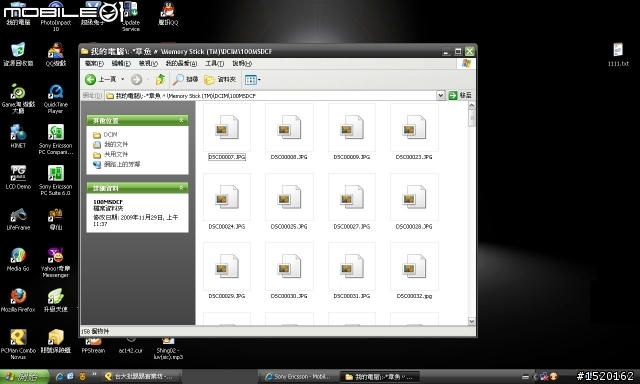The width and height of the screenshot is (640, 384).
Task: Select file DSC00023.JPG
Action: pyautogui.click(x=414, y=133)
